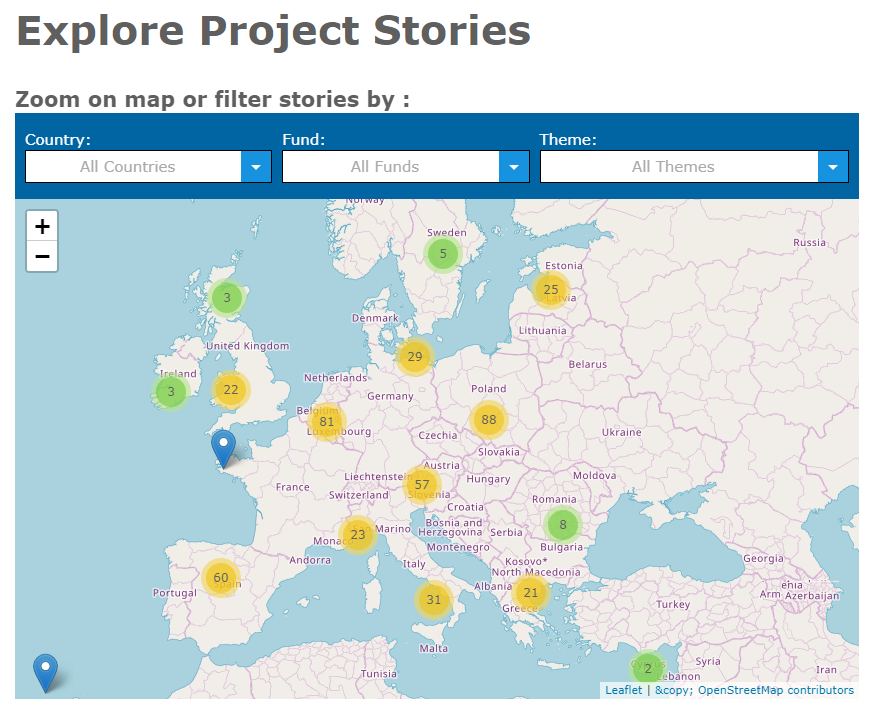This screenshot has height=710, width=881.
Task: Open the All Funds dropdown
Action: click(x=406, y=166)
